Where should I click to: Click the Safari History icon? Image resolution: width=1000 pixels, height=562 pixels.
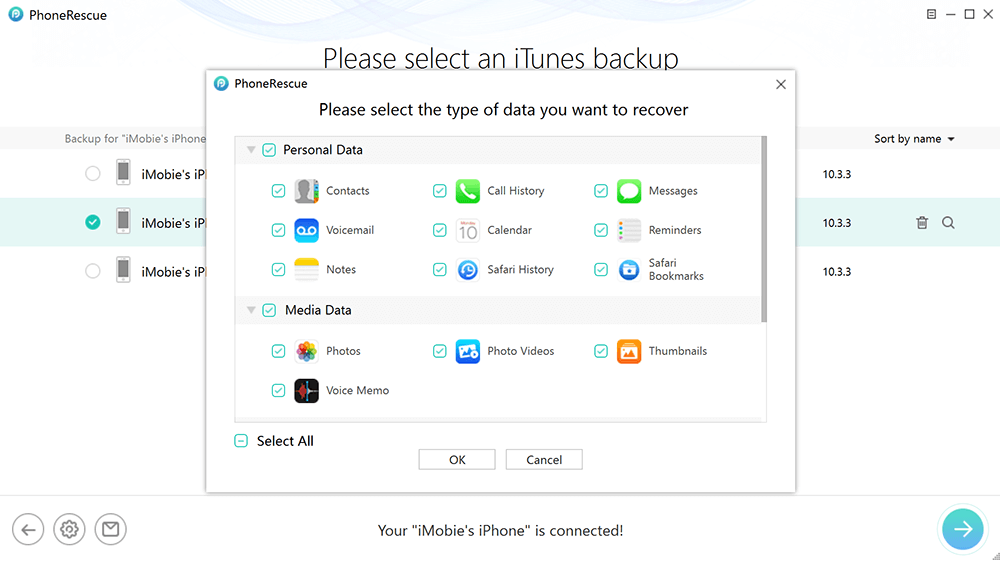click(x=468, y=270)
